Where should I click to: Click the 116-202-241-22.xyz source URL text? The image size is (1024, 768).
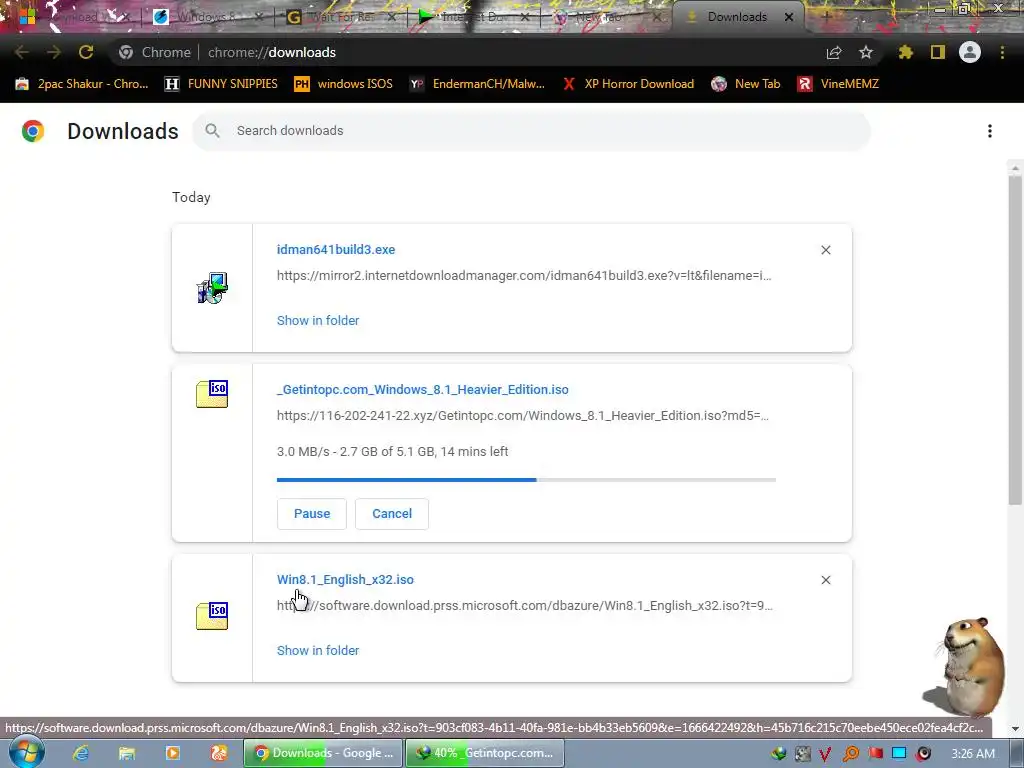[x=522, y=416]
